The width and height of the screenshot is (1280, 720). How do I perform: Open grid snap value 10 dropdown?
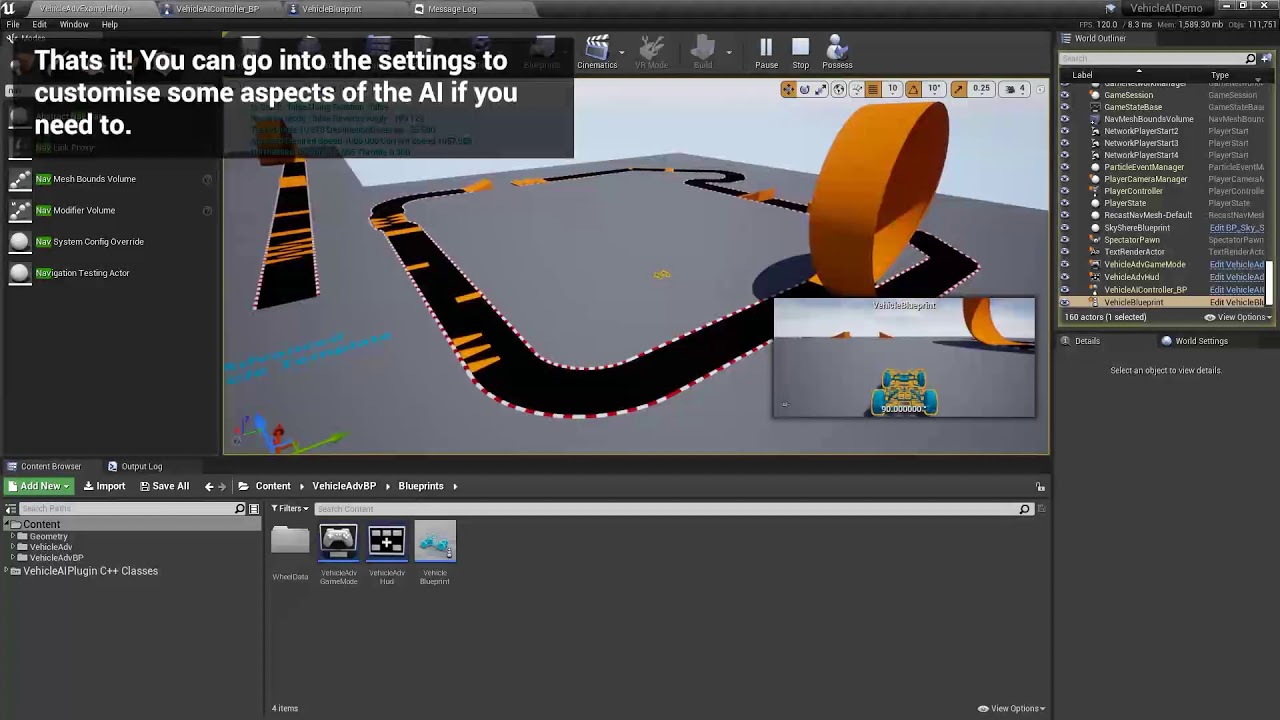click(892, 89)
